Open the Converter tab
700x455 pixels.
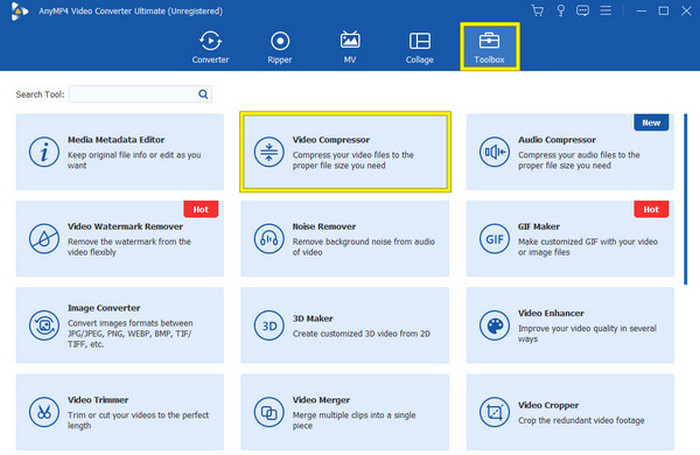tap(210, 47)
